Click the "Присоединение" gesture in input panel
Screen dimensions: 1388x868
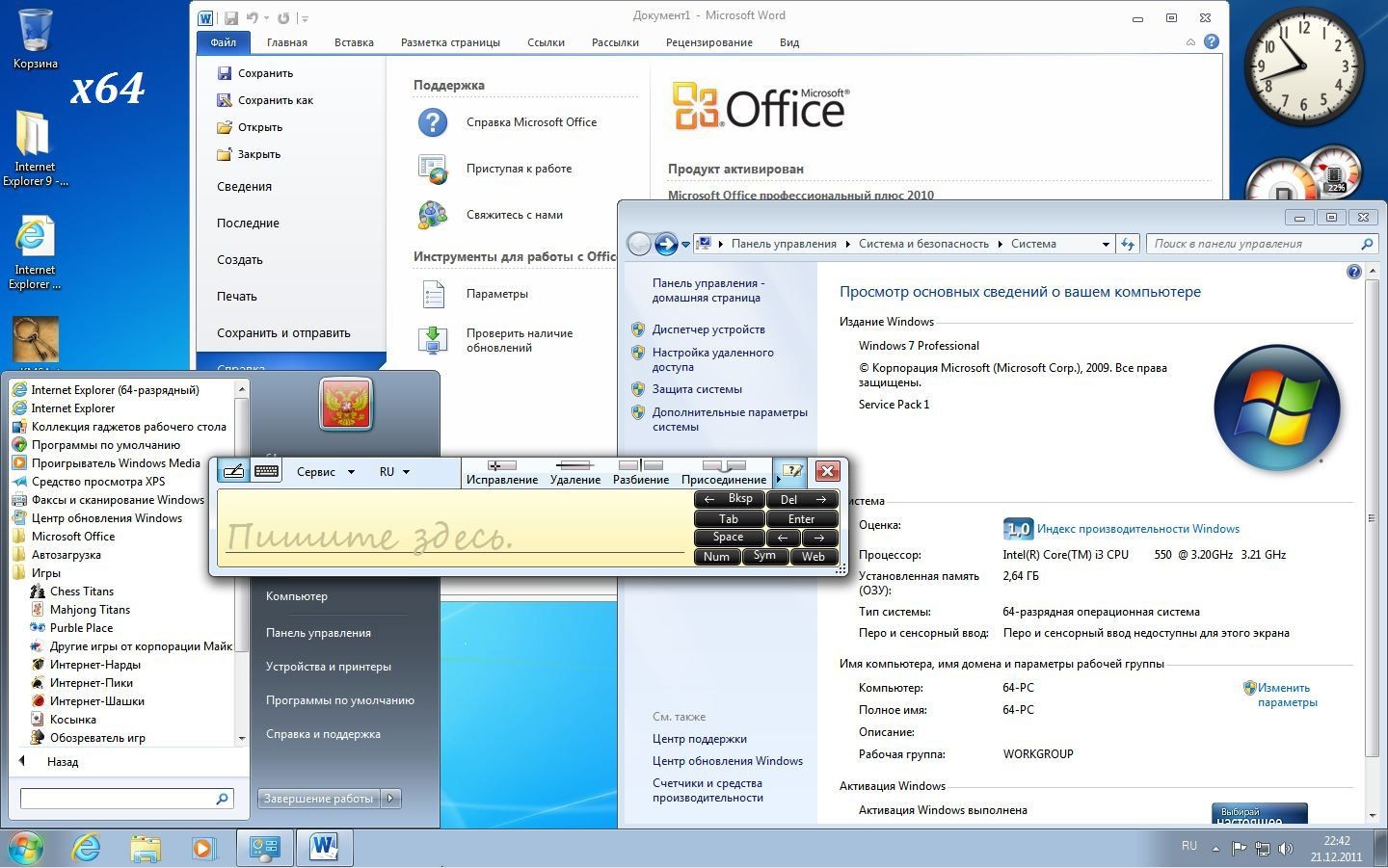[x=724, y=472]
